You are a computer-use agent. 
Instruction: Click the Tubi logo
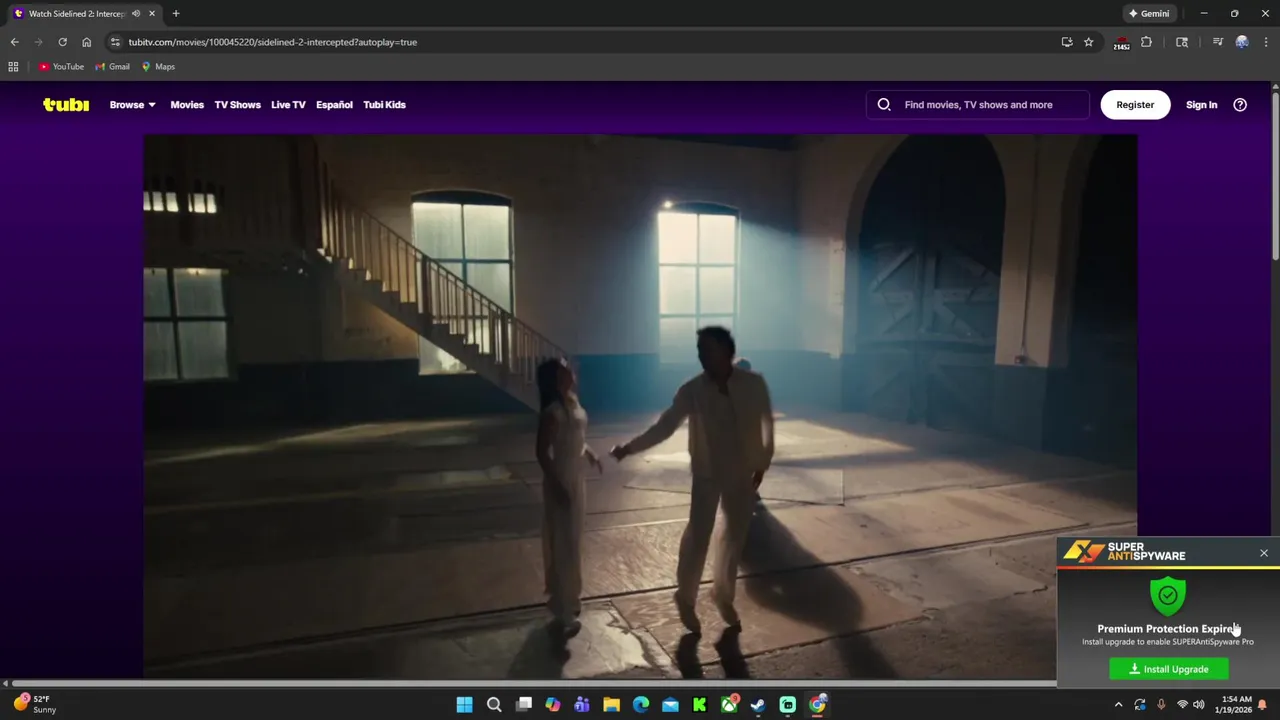66,104
